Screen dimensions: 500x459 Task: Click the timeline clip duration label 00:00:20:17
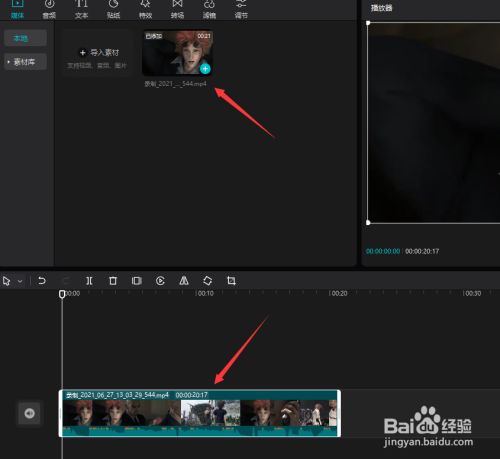191,395
